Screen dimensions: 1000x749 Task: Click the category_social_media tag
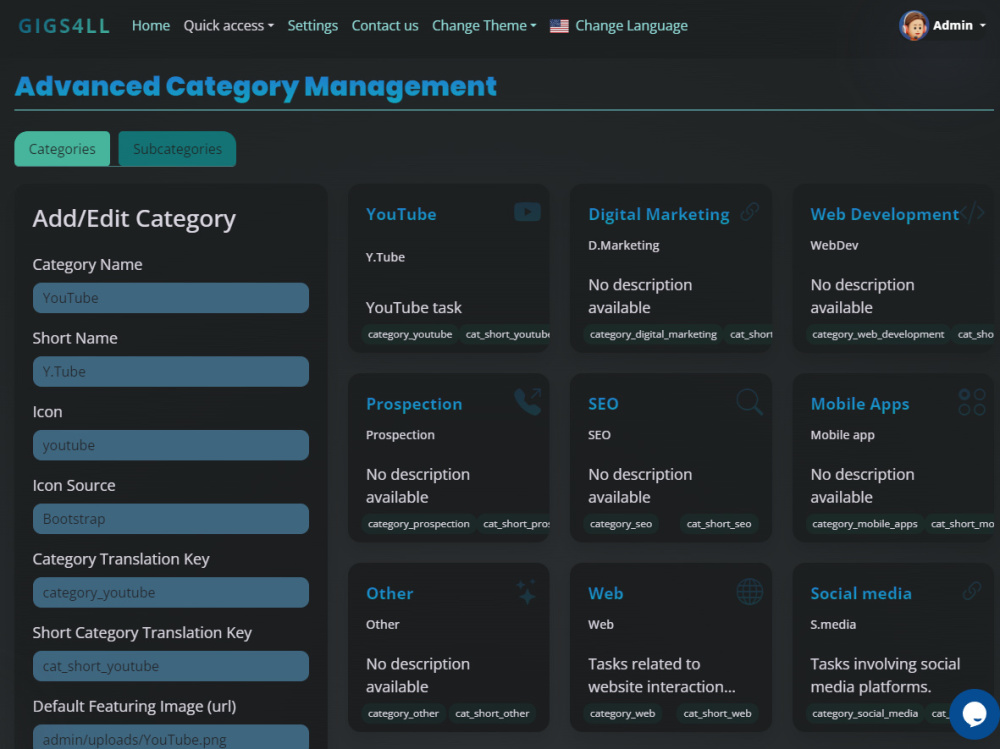(865, 713)
